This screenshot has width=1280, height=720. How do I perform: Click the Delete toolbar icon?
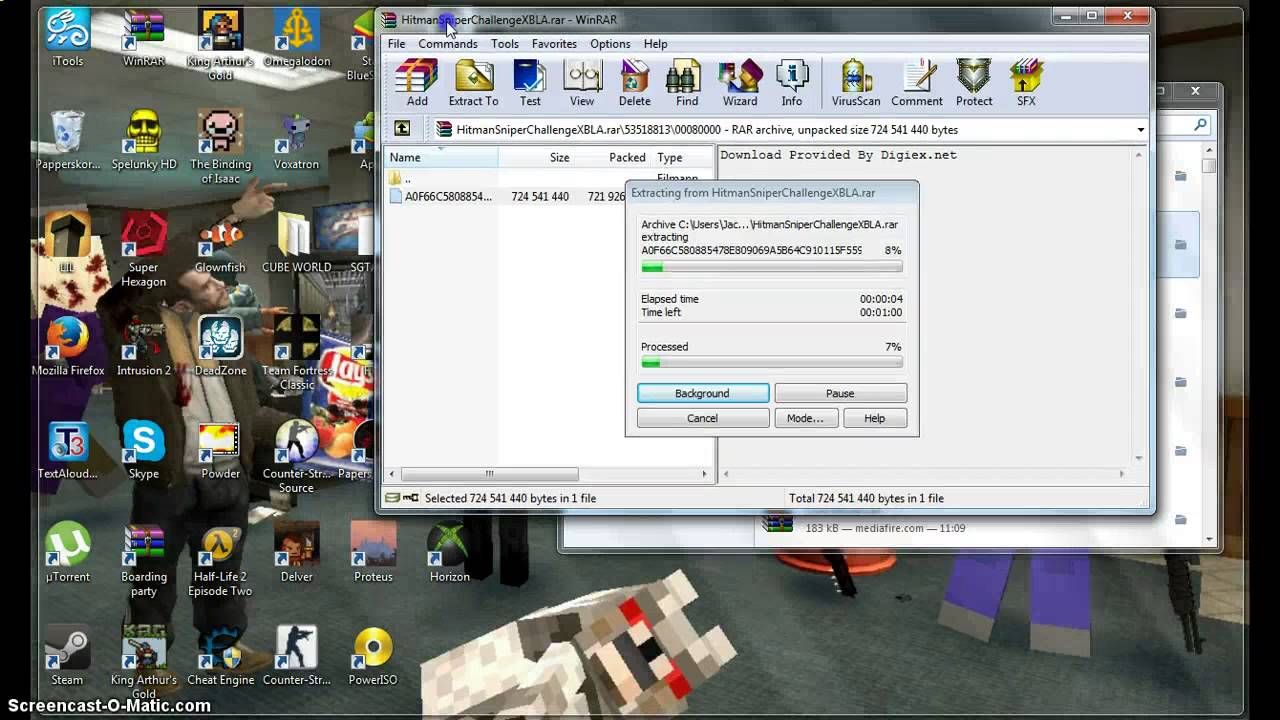[634, 83]
